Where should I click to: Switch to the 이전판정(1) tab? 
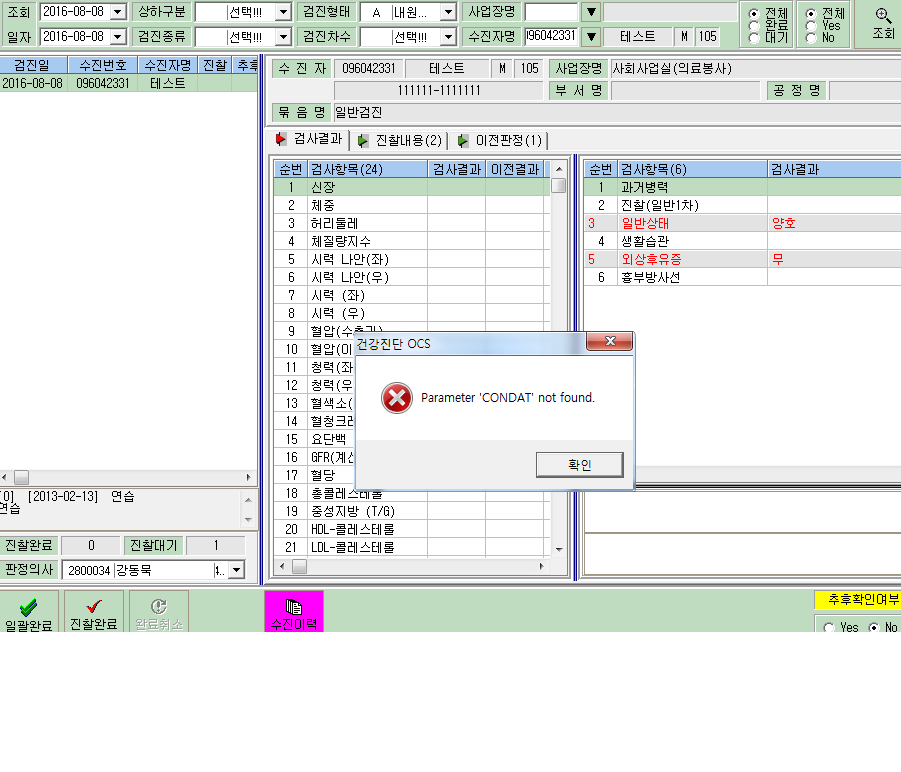[x=500, y=141]
